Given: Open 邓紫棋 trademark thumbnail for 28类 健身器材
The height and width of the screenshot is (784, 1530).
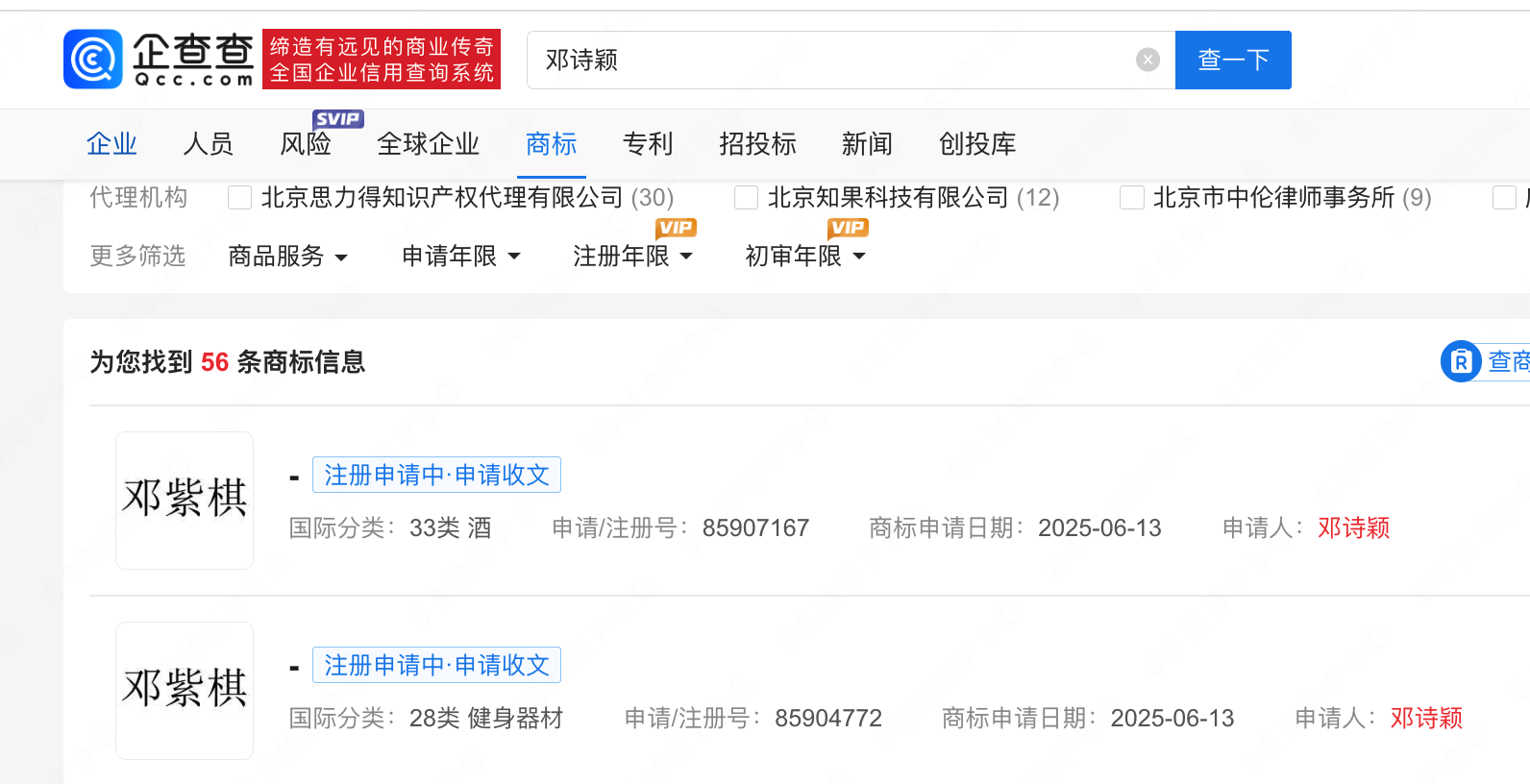Looking at the screenshot, I should 185,691.
